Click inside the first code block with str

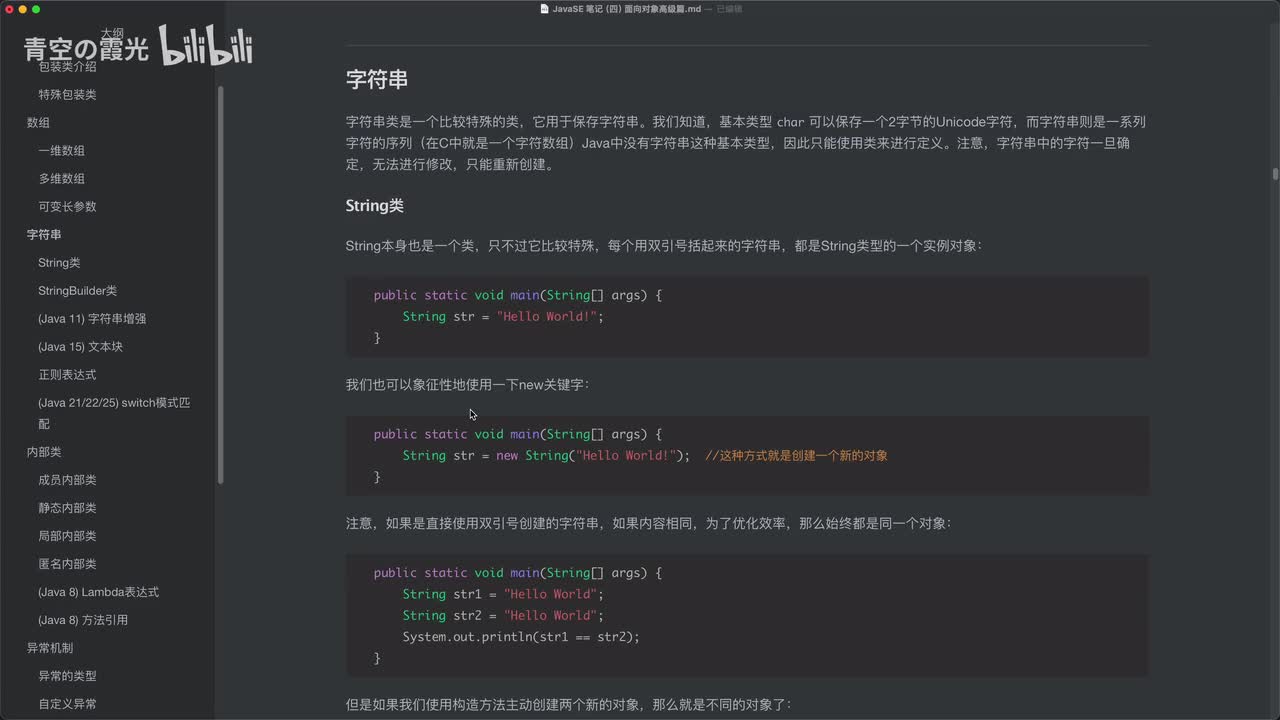pyautogui.click(x=747, y=317)
